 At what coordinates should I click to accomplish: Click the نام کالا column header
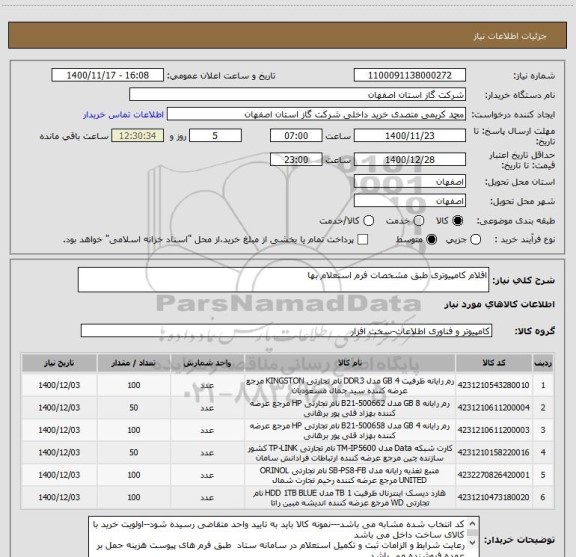pyautogui.click(x=350, y=363)
